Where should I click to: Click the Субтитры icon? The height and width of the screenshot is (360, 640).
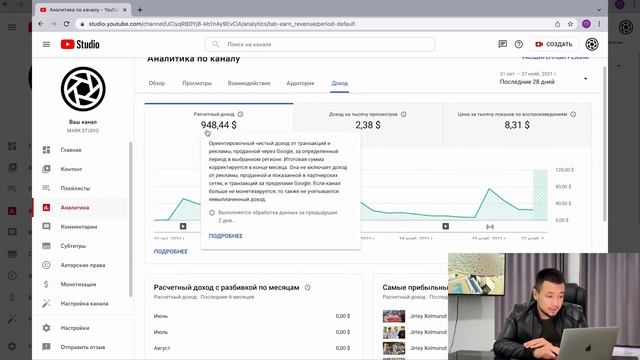coord(47,246)
